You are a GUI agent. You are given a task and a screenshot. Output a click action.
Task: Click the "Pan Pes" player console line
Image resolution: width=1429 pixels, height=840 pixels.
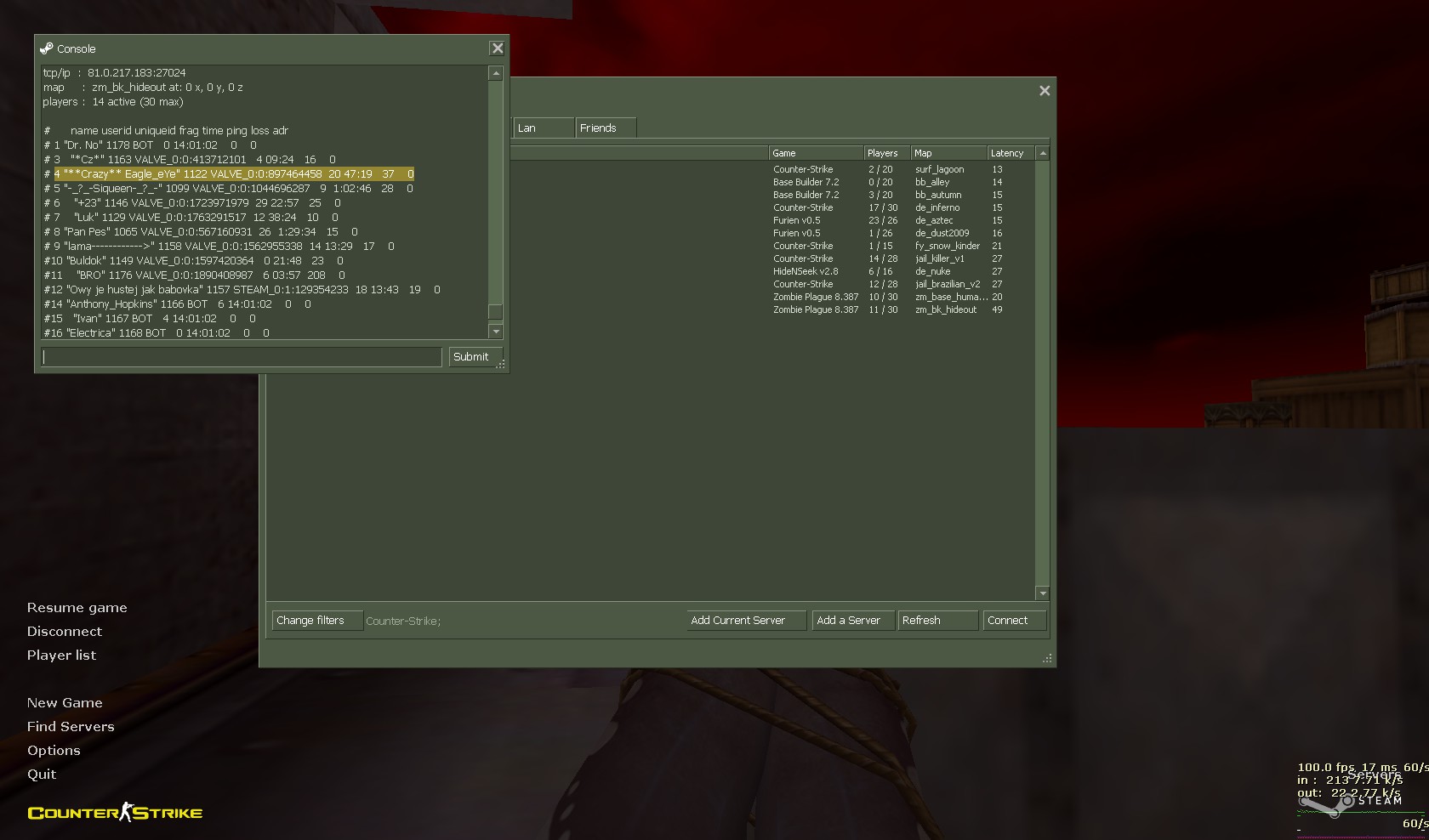tap(201, 232)
